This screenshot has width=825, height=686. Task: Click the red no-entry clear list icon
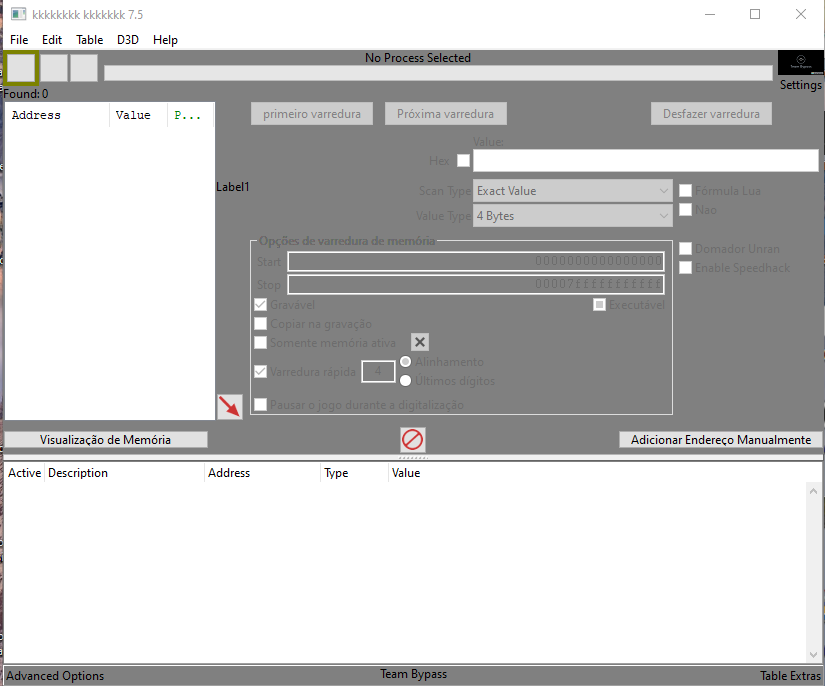(x=412, y=439)
